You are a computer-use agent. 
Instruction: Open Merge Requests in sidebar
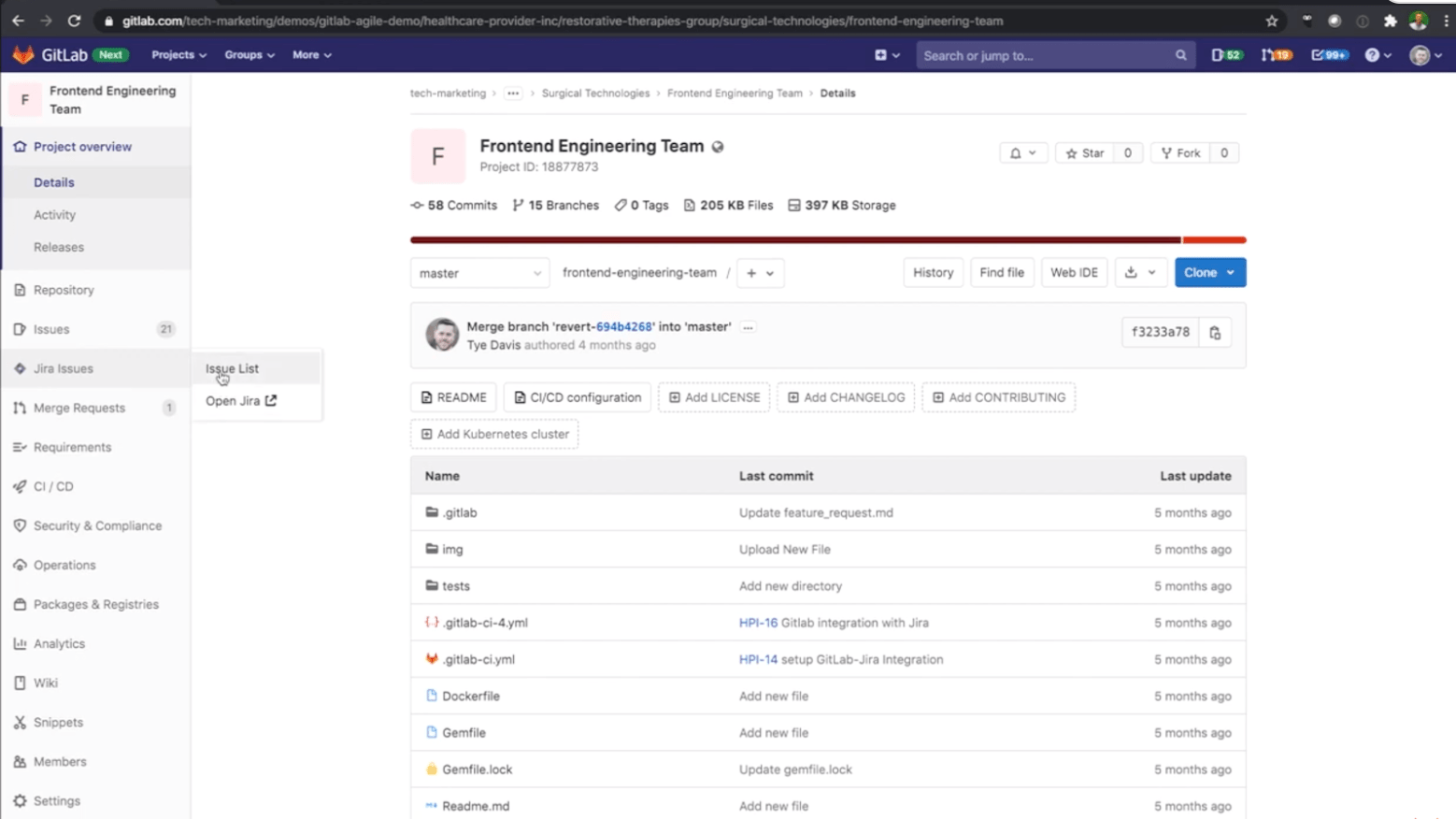pyautogui.click(x=95, y=408)
